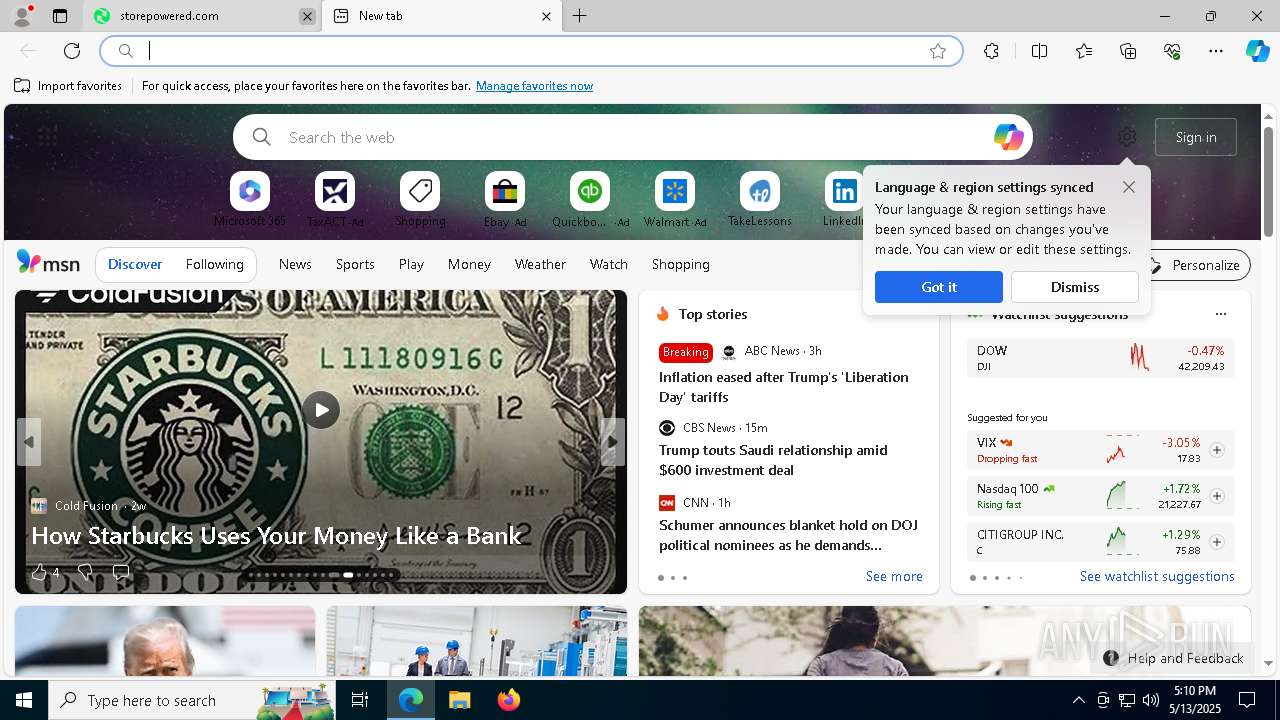Image resolution: width=1280 pixels, height=720 pixels.
Task: Open Windows Start menu
Action: [x=24, y=700]
